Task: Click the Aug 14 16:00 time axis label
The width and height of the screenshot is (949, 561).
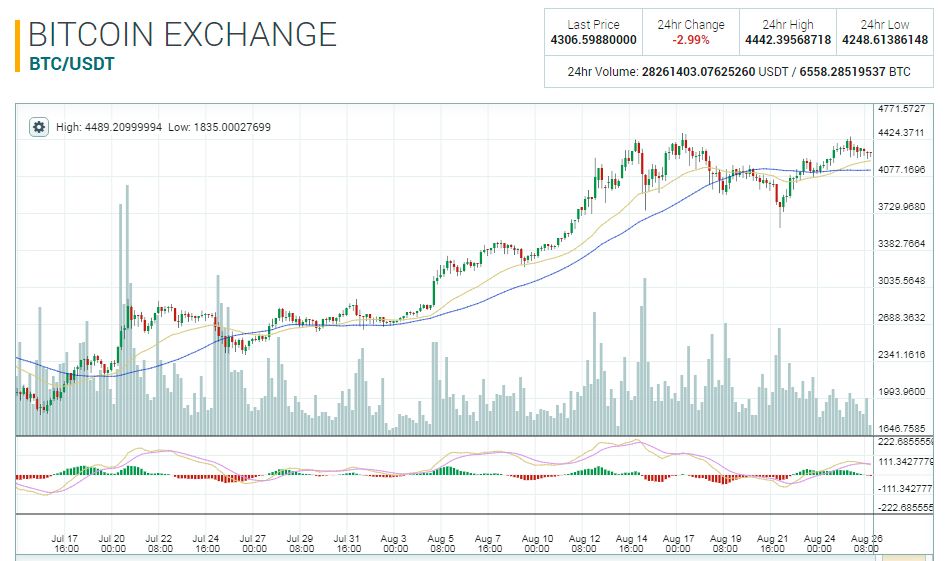Action: point(631,543)
